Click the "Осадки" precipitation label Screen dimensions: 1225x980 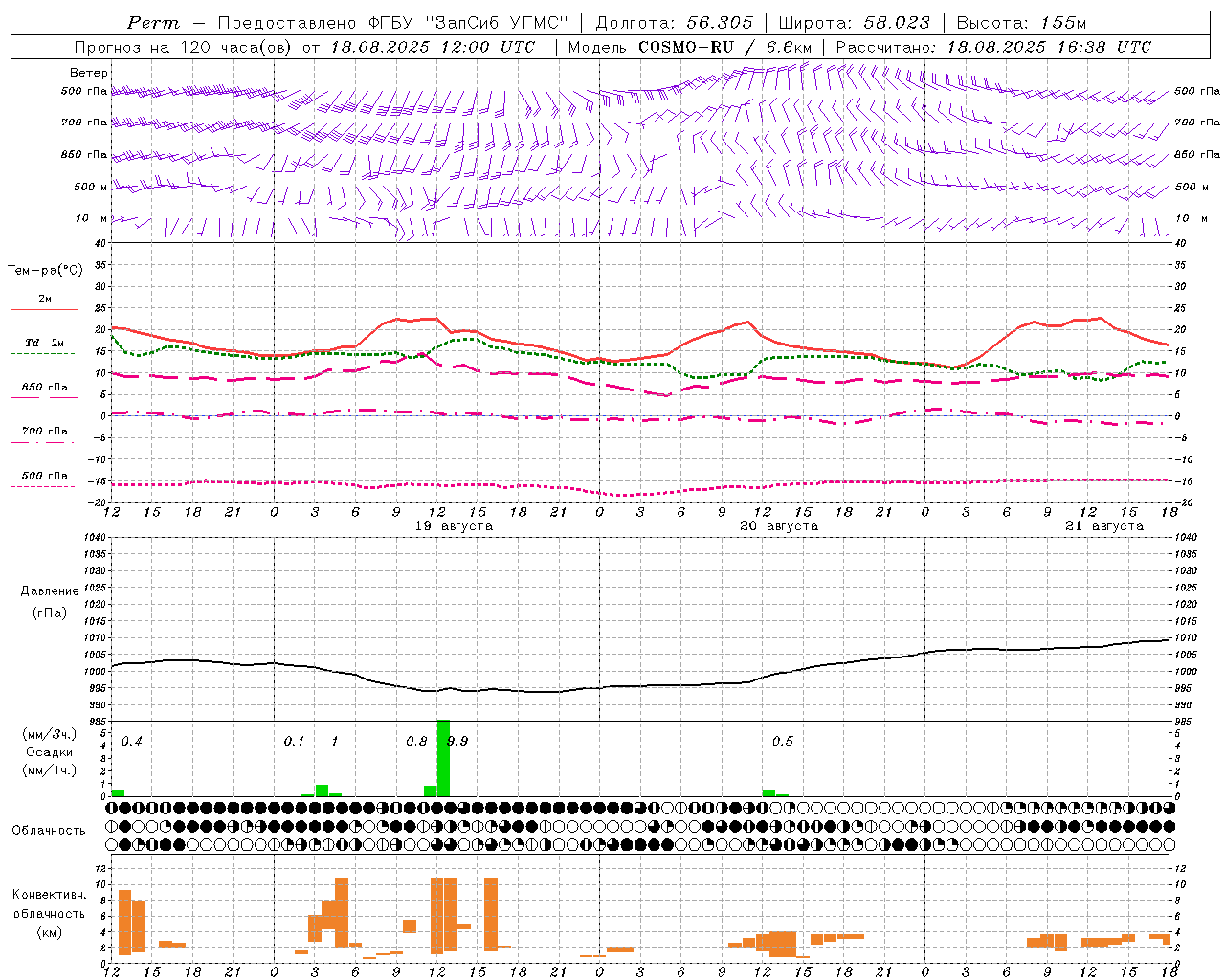tap(49, 752)
